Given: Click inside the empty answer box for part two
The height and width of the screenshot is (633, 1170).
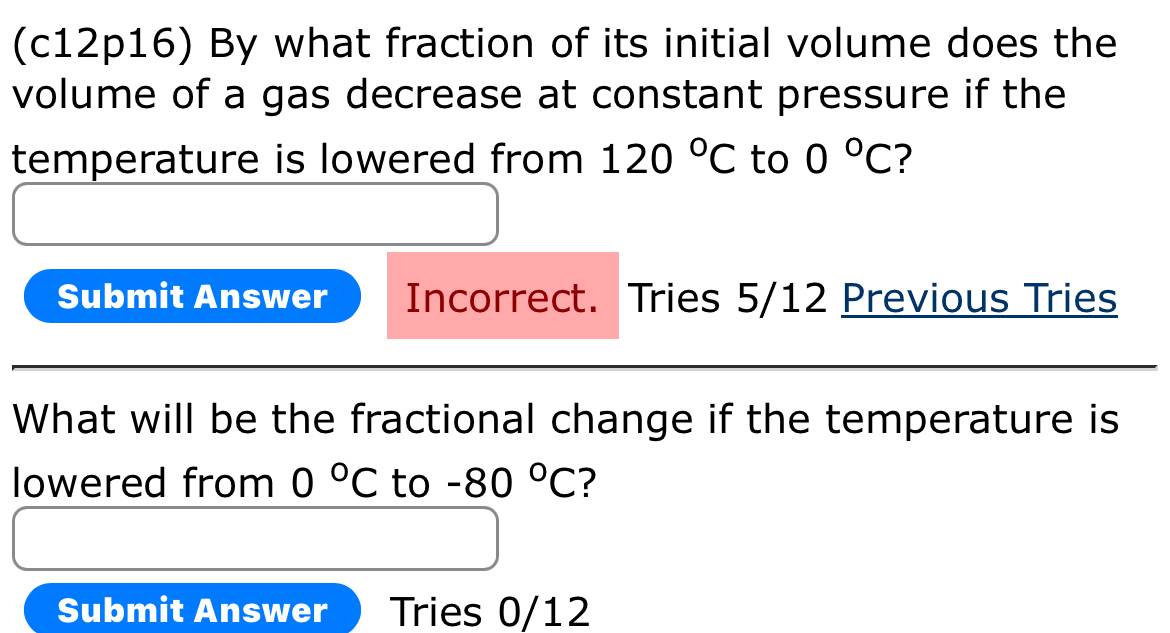Looking at the screenshot, I should 255,539.
